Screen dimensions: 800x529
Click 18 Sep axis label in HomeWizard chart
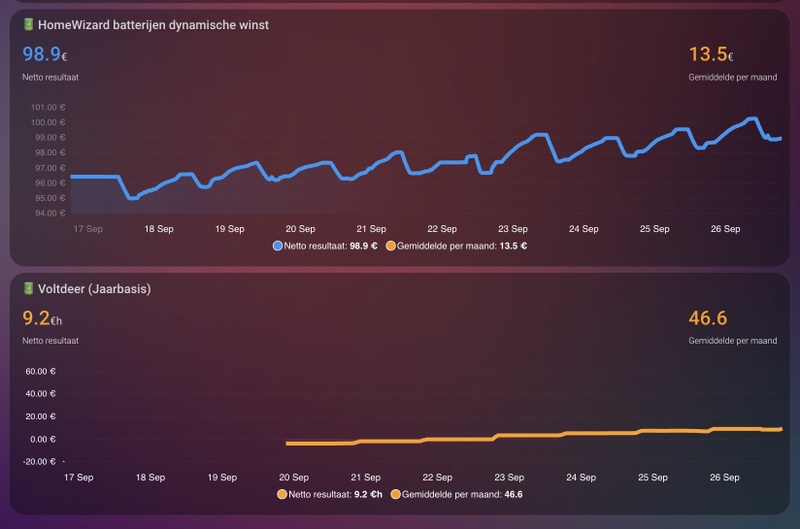click(159, 229)
